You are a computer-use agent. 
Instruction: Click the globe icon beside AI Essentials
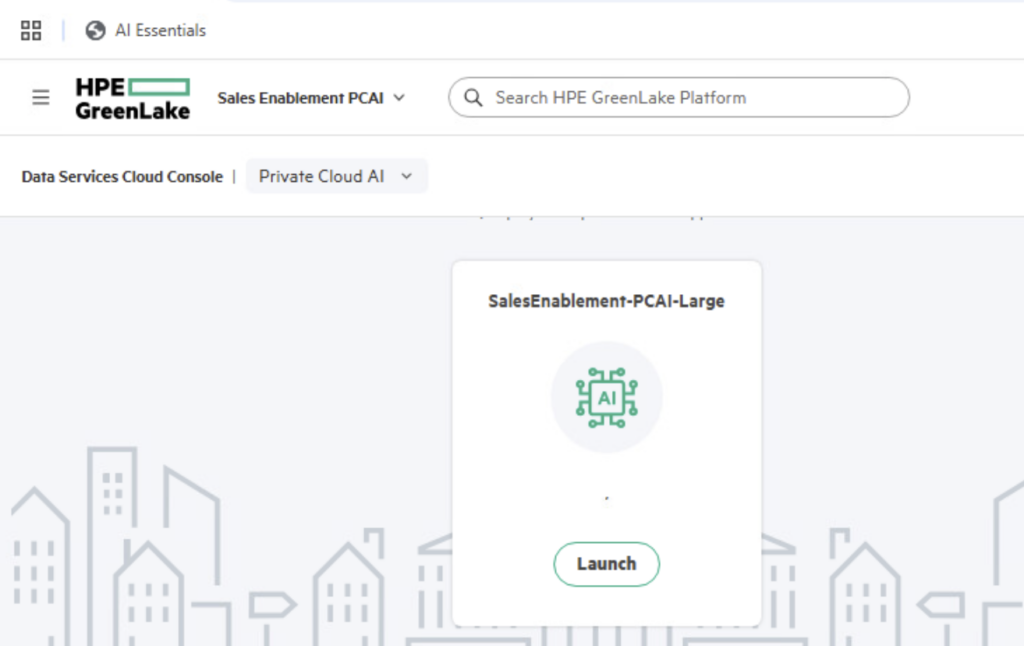click(x=96, y=30)
